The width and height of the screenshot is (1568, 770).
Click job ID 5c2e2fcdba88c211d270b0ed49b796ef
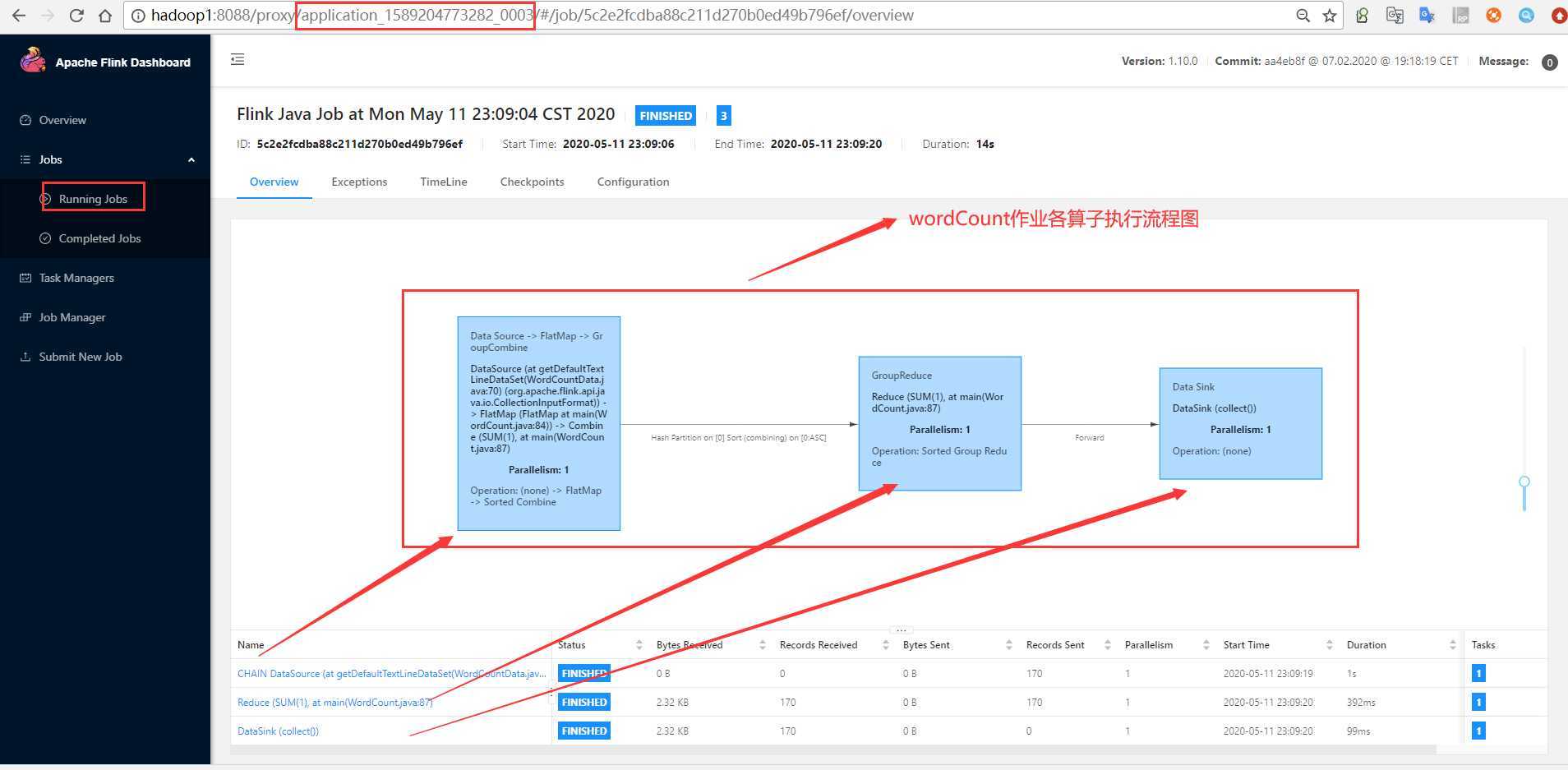(x=359, y=144)
